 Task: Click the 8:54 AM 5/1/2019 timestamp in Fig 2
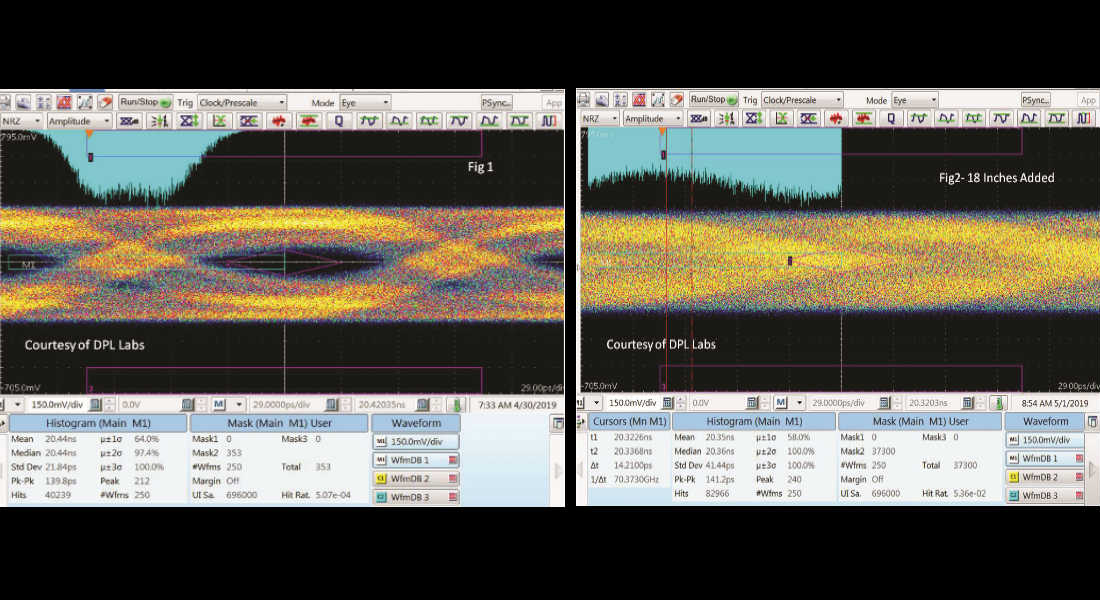click(x=1054, y=403)
